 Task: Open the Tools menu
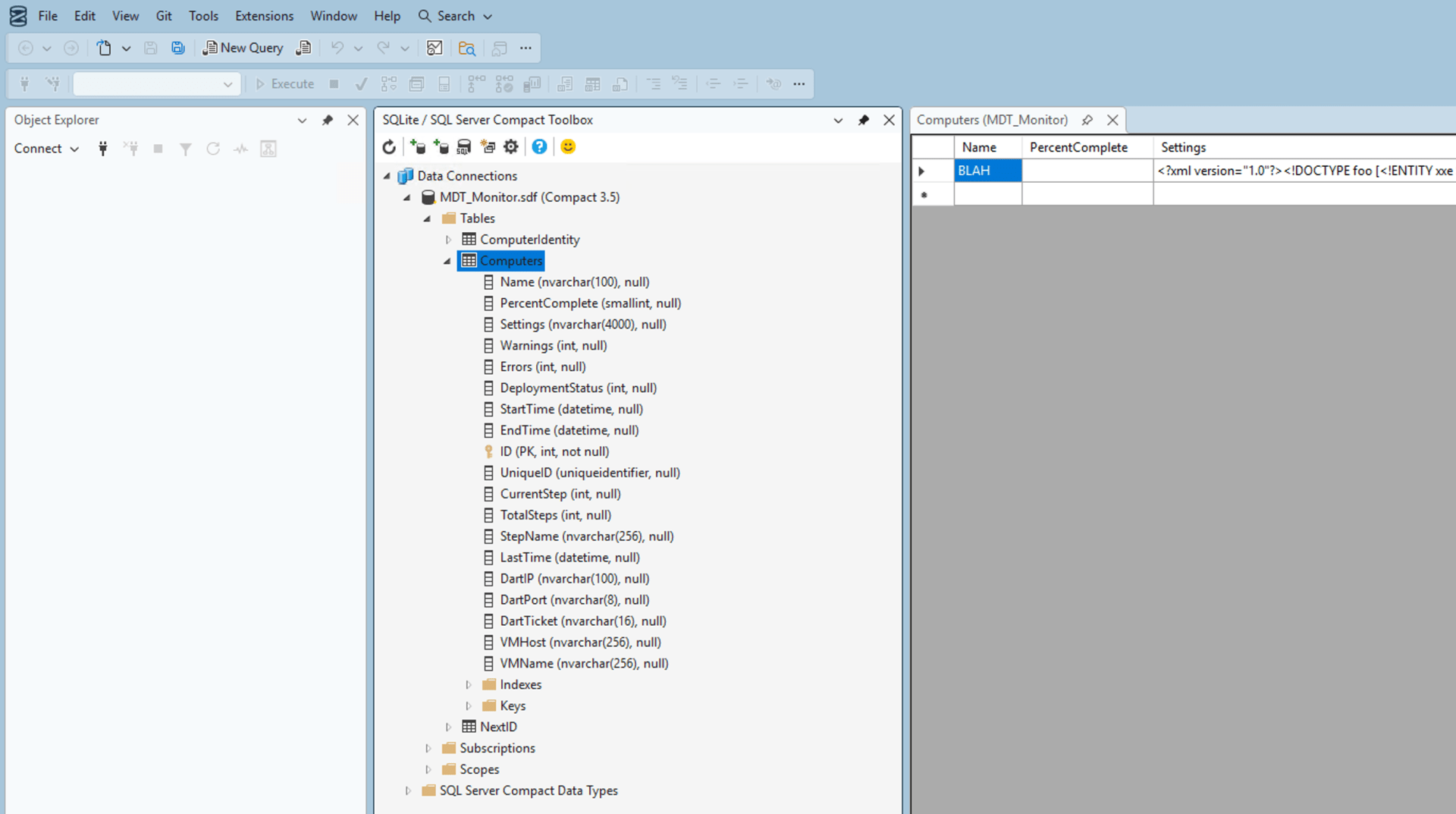coord(202,16)
